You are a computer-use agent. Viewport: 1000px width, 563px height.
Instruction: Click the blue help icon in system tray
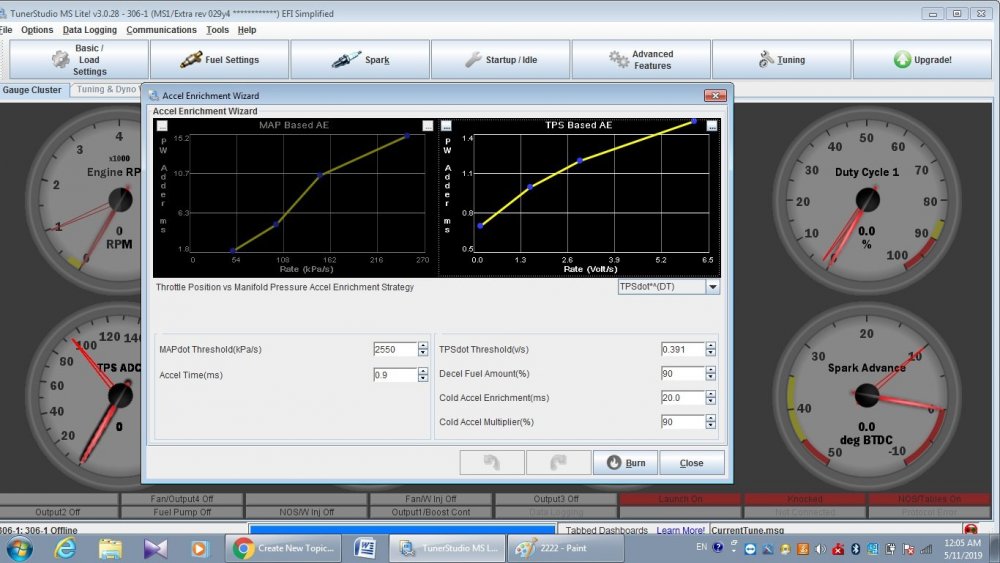tap(718, 547)
